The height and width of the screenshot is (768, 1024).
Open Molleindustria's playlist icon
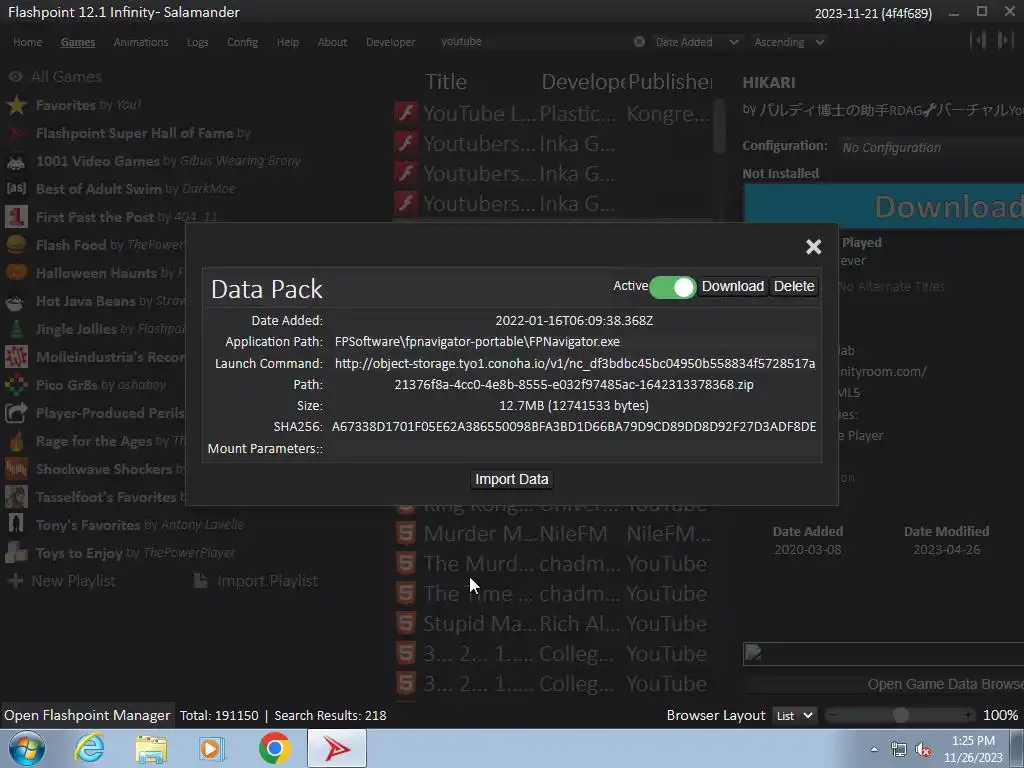16,357
